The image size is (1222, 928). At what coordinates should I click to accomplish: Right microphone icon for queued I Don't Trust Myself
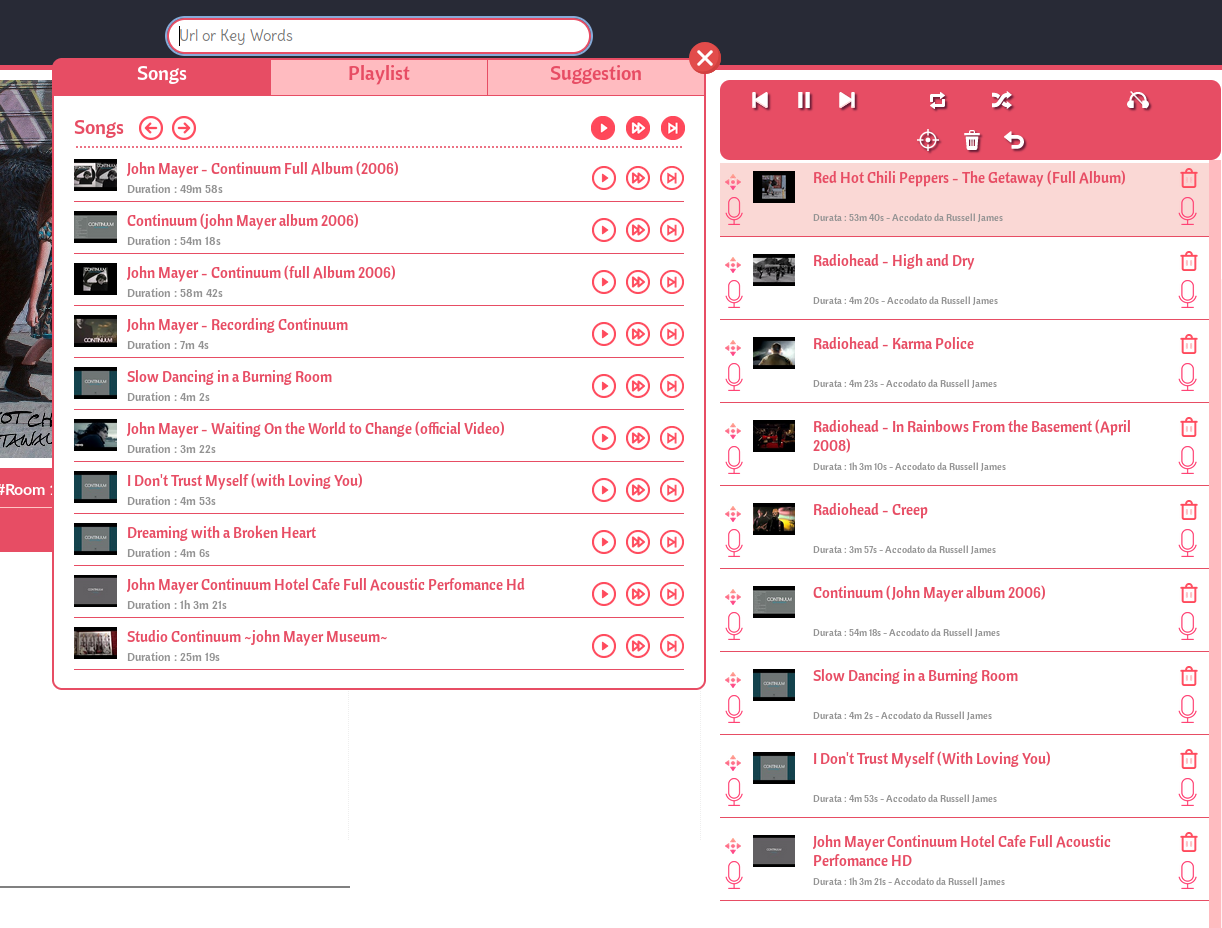(1187, 792)
